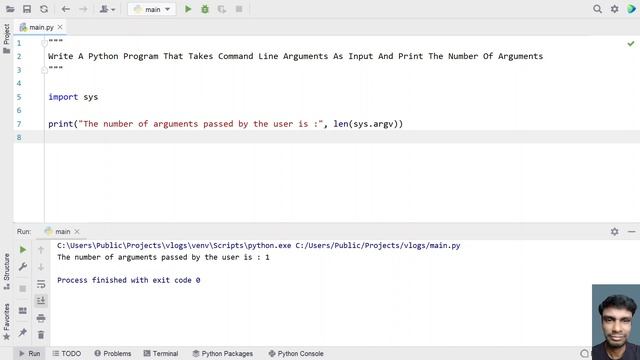Open the user account dropdown icon
640x360 pixels.
point(107,9)
